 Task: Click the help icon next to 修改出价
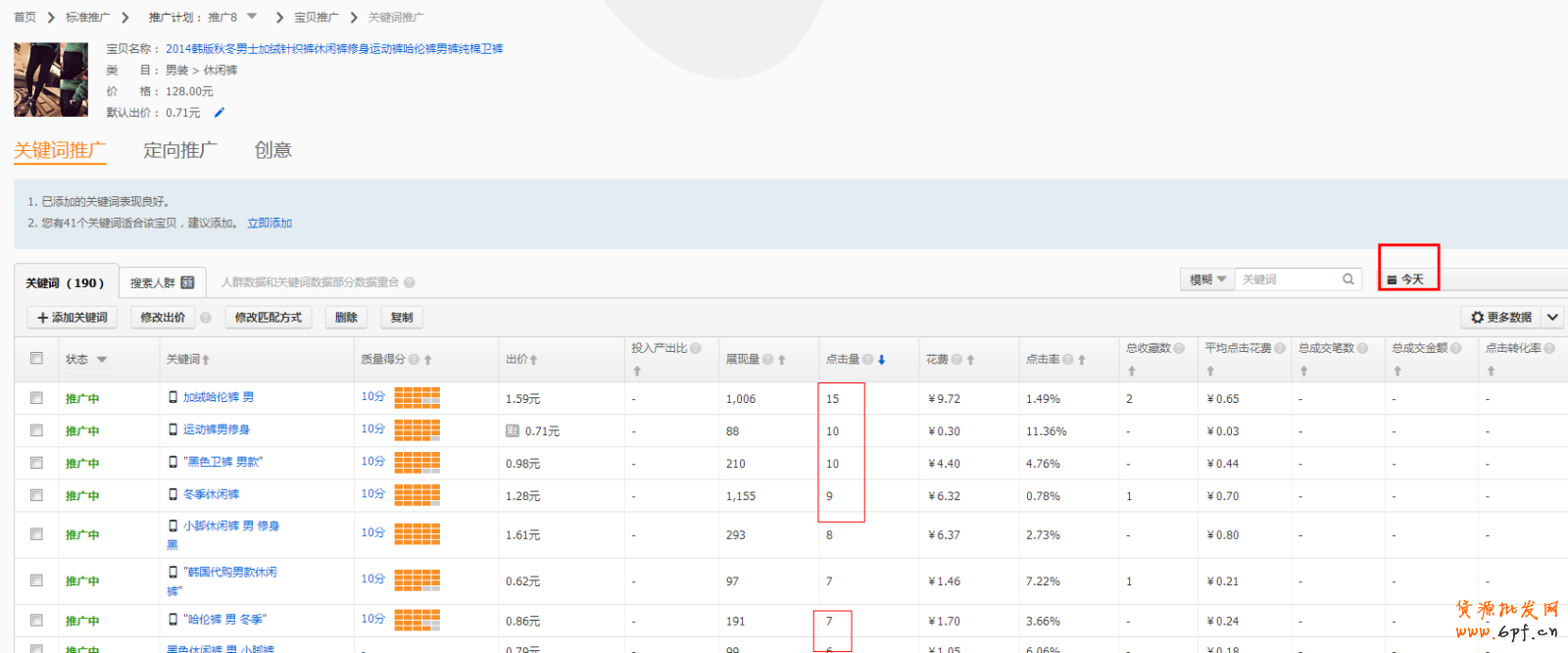(206, 318)
